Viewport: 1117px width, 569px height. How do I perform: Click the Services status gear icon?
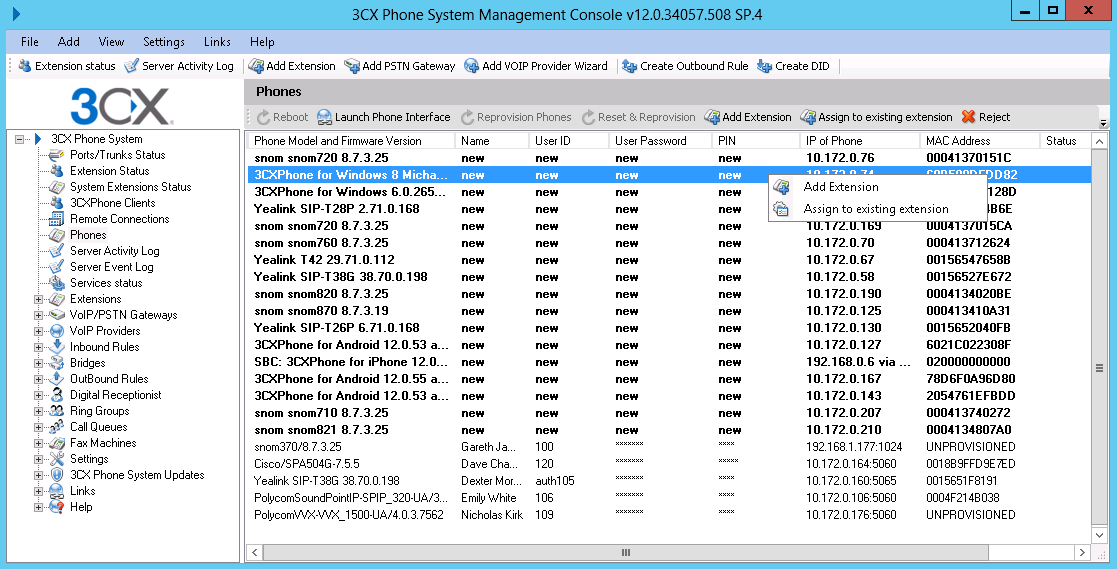point(57,283)
